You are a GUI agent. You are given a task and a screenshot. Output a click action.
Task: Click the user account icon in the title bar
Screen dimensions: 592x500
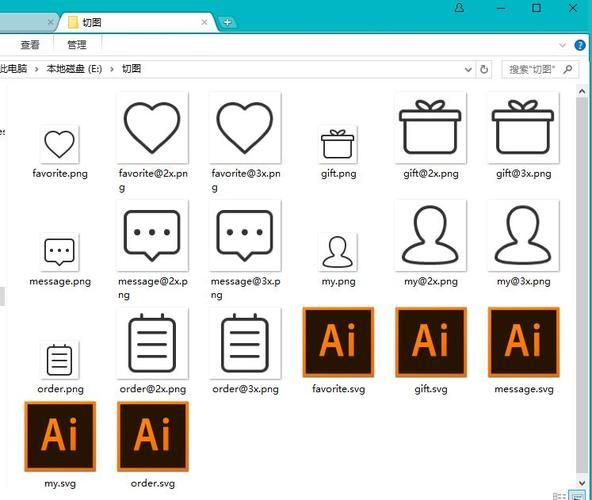(459, 8)
